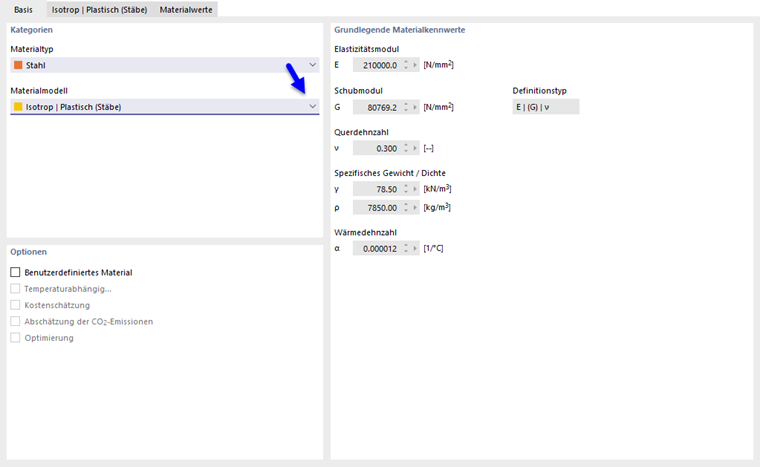Open the Querdehnzahl side arrow menu

click(415, 148)
